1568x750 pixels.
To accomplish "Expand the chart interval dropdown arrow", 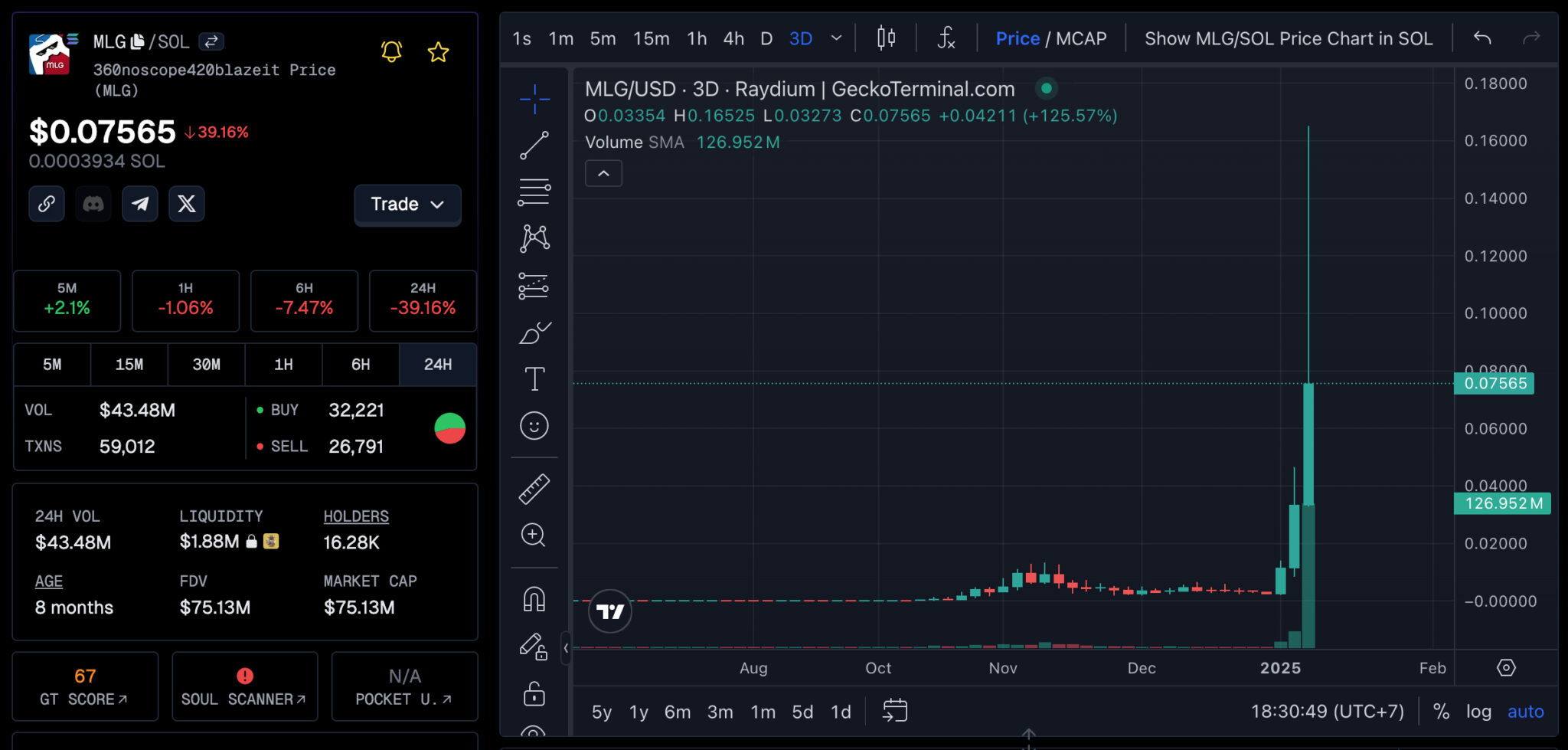I will [x=837, y=38].
